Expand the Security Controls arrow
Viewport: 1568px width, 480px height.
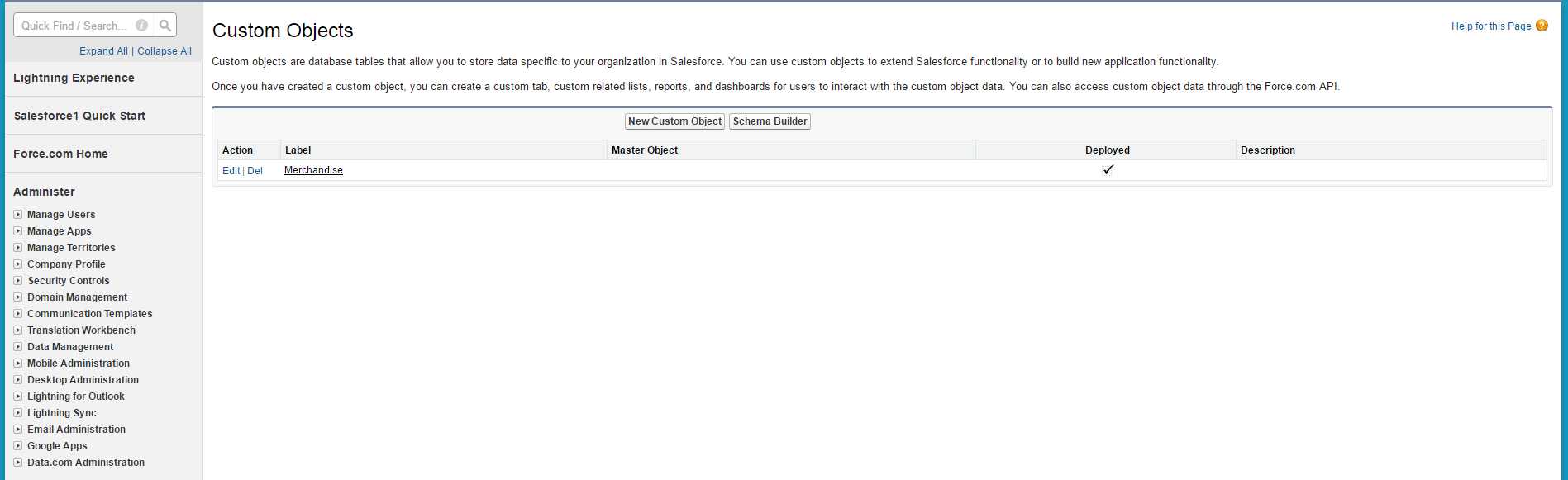(x=18, y=281)
